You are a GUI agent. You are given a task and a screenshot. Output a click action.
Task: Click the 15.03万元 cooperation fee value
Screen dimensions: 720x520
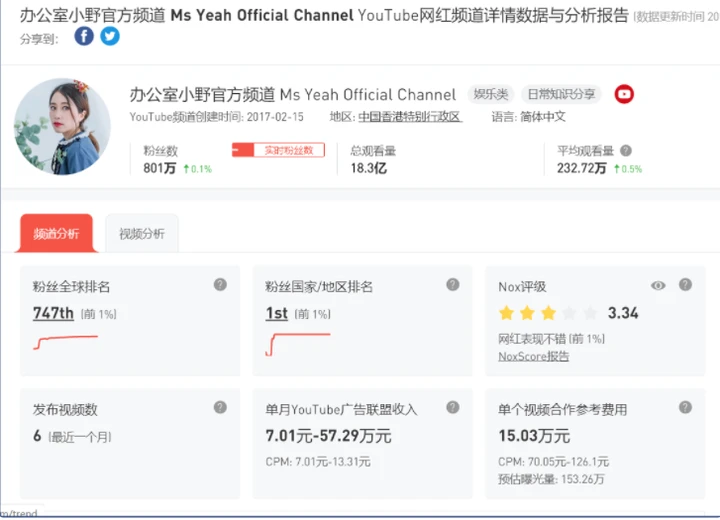click(534, 436)
